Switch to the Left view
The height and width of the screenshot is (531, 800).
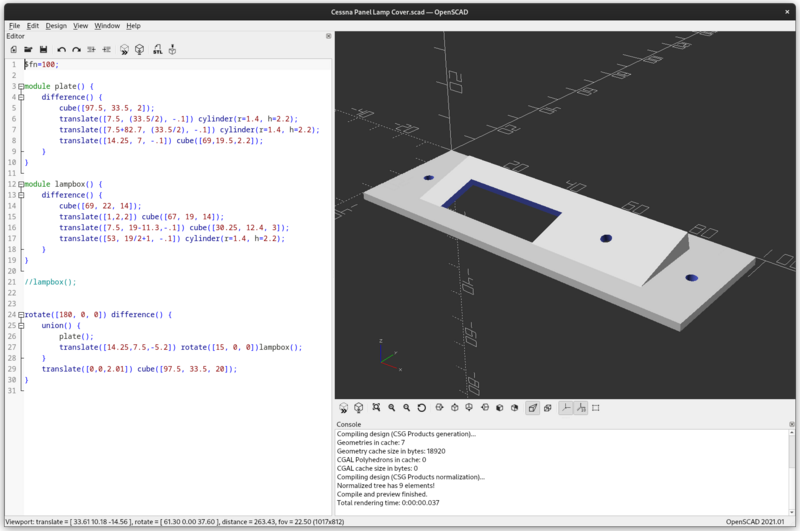tap(485, 408)
